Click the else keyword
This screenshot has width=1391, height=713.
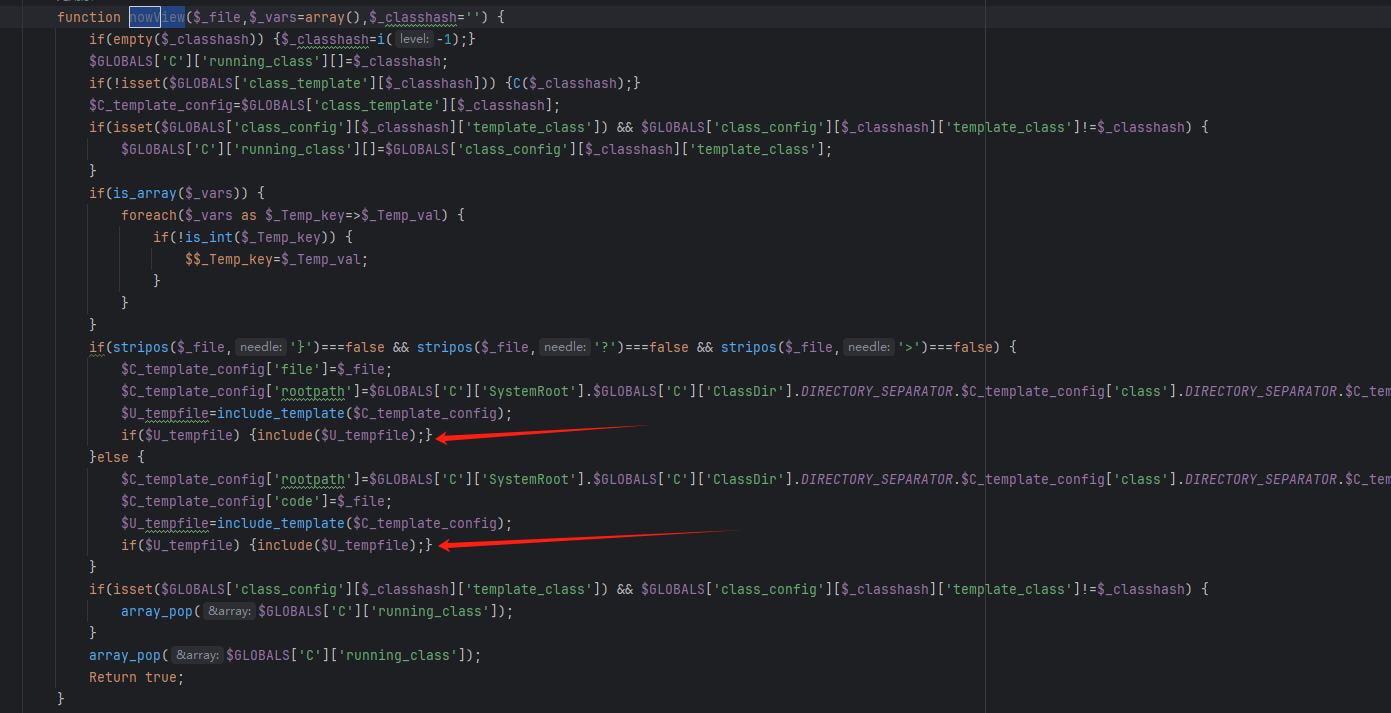tap(113, 457)
